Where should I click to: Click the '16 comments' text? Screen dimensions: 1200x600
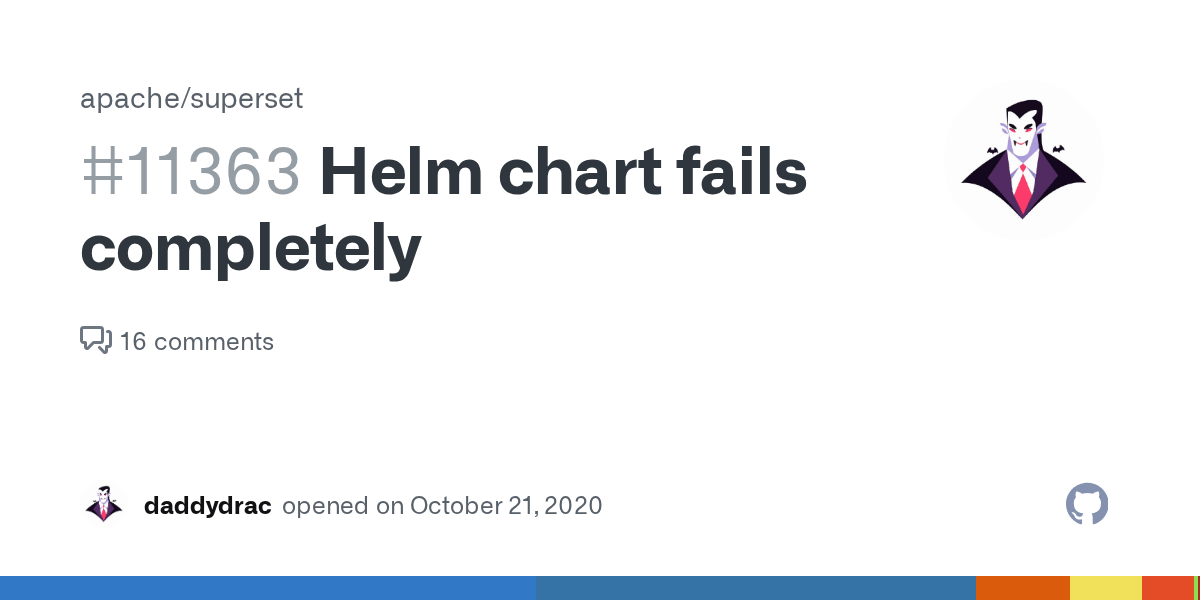coord(196,342)
